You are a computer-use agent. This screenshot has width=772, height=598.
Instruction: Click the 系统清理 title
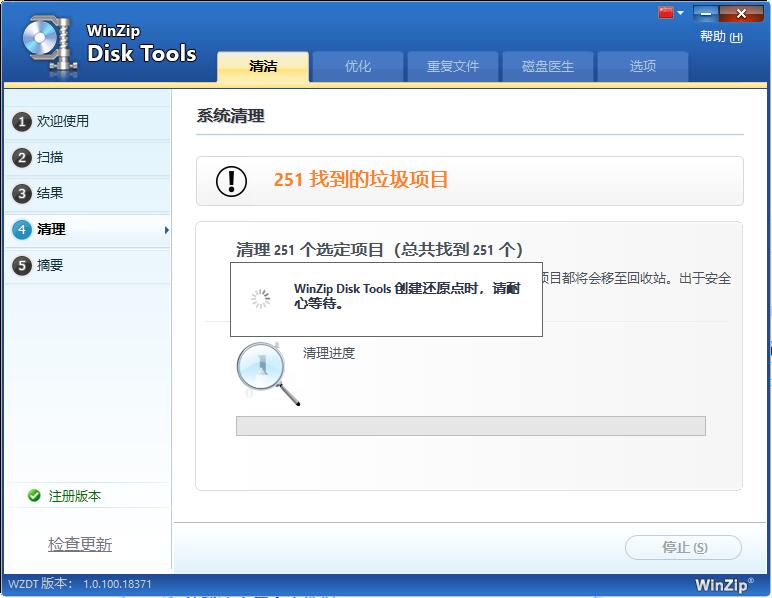pyautogui.click(x=230, y=116)
